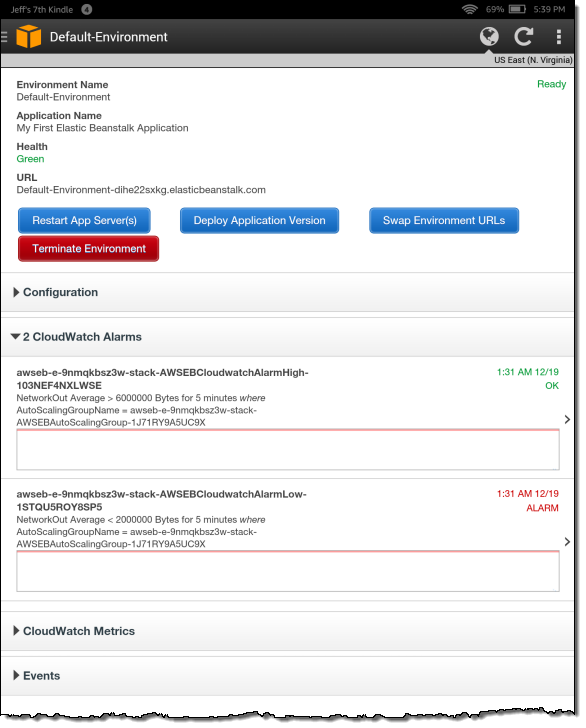This screenshot has height=728, width=586.
Task: Click the red Terminate Environment button
Action: [x=89, y=249]
